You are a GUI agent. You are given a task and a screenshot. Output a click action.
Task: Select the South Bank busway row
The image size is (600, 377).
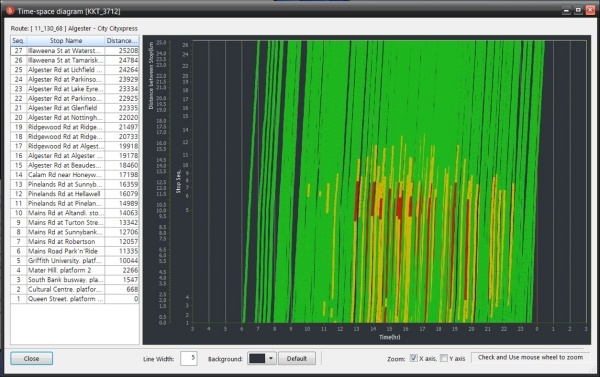pyautogui.click(x=75, y=280)
